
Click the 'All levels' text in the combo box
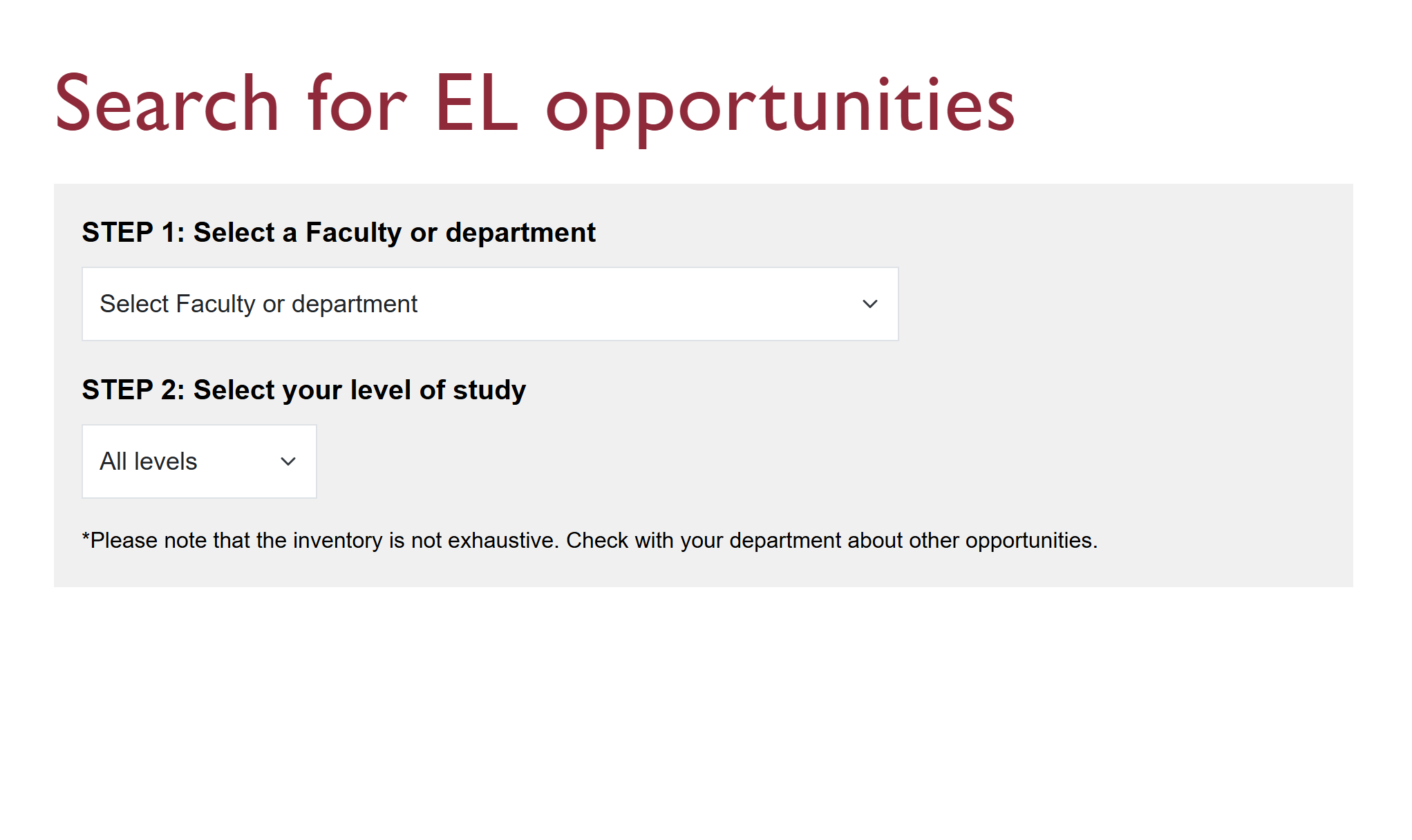pos(149,461)
